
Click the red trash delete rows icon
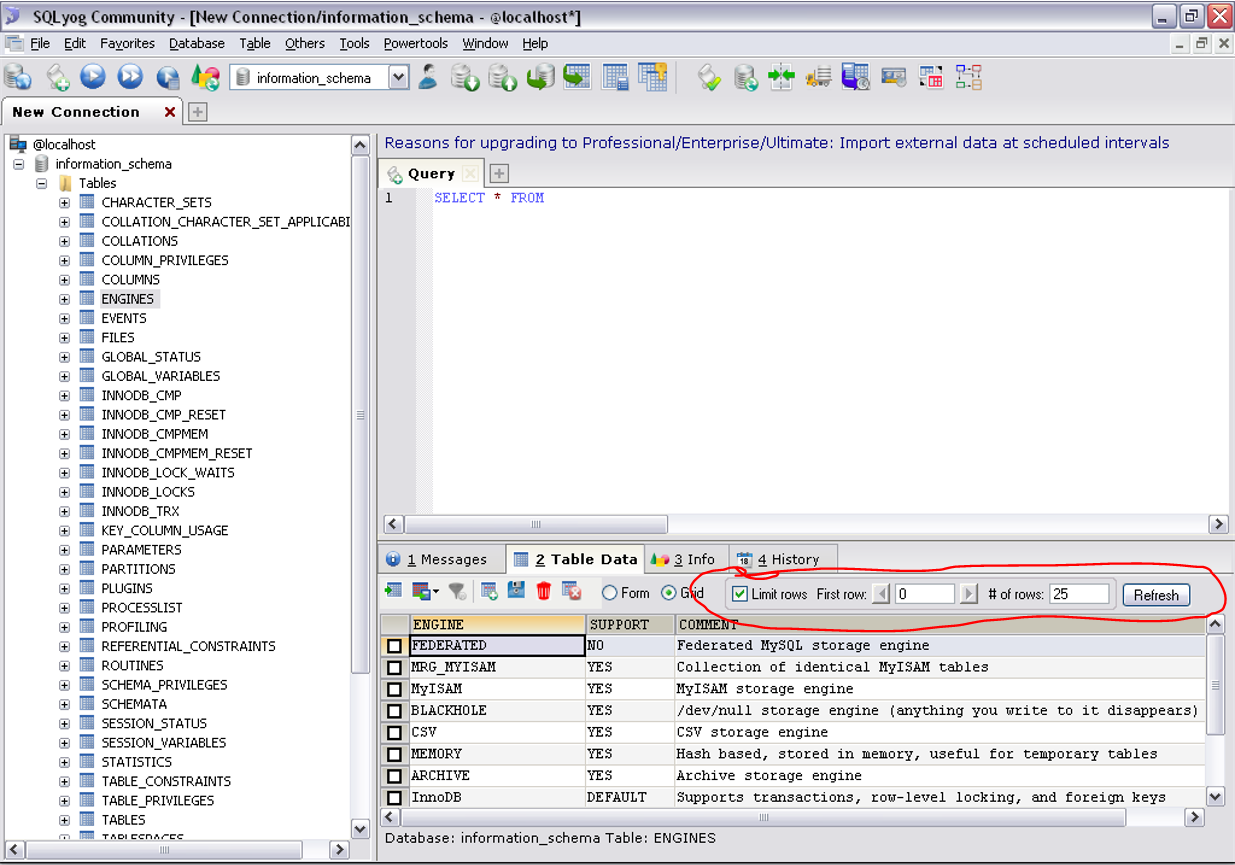[544, 592]
